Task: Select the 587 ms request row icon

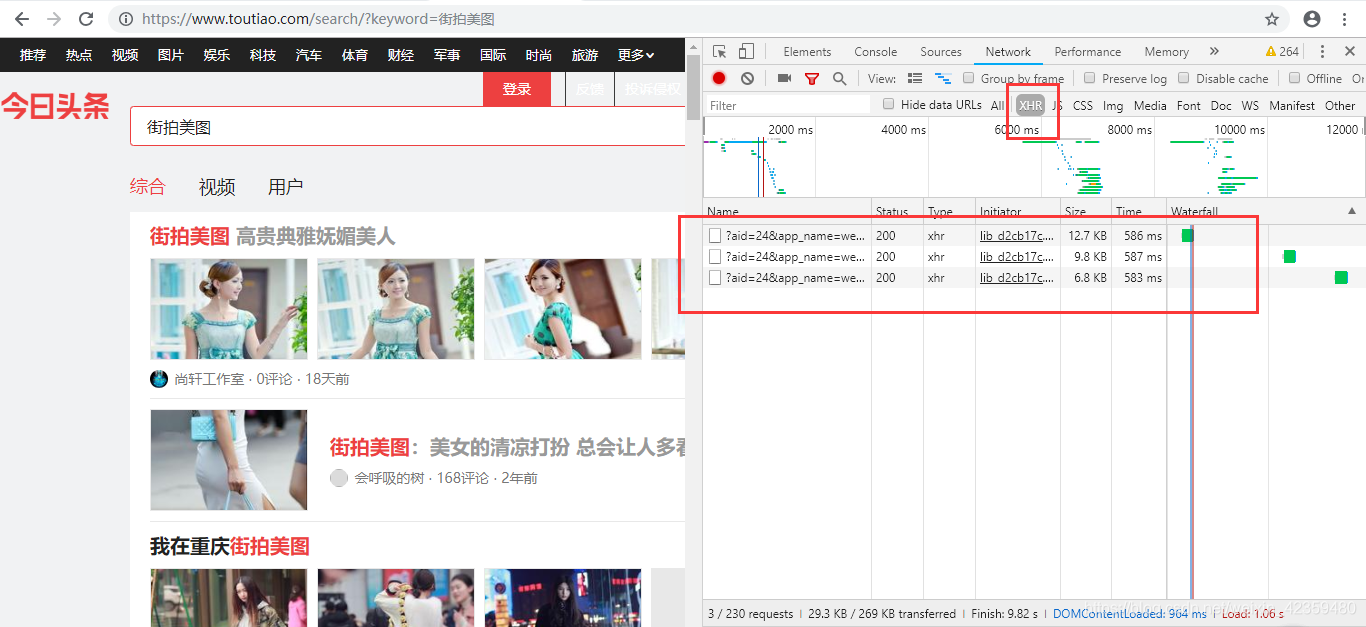Action: pos(715,257)
